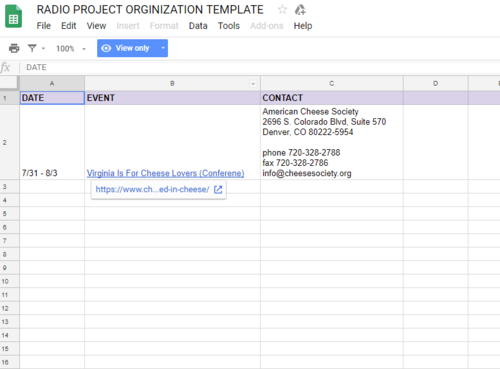Open column B dropdown arrow

pos(253,84)
